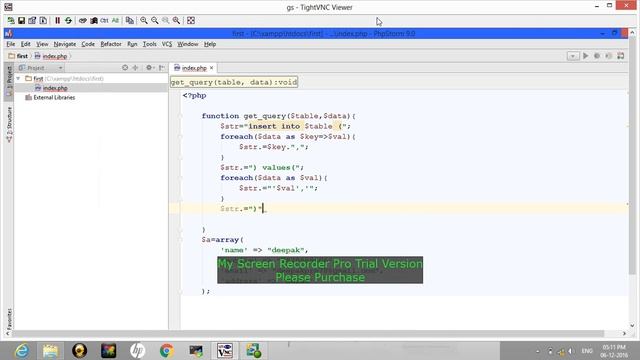
Task: Open the Refactor menu
Action: 111,44
